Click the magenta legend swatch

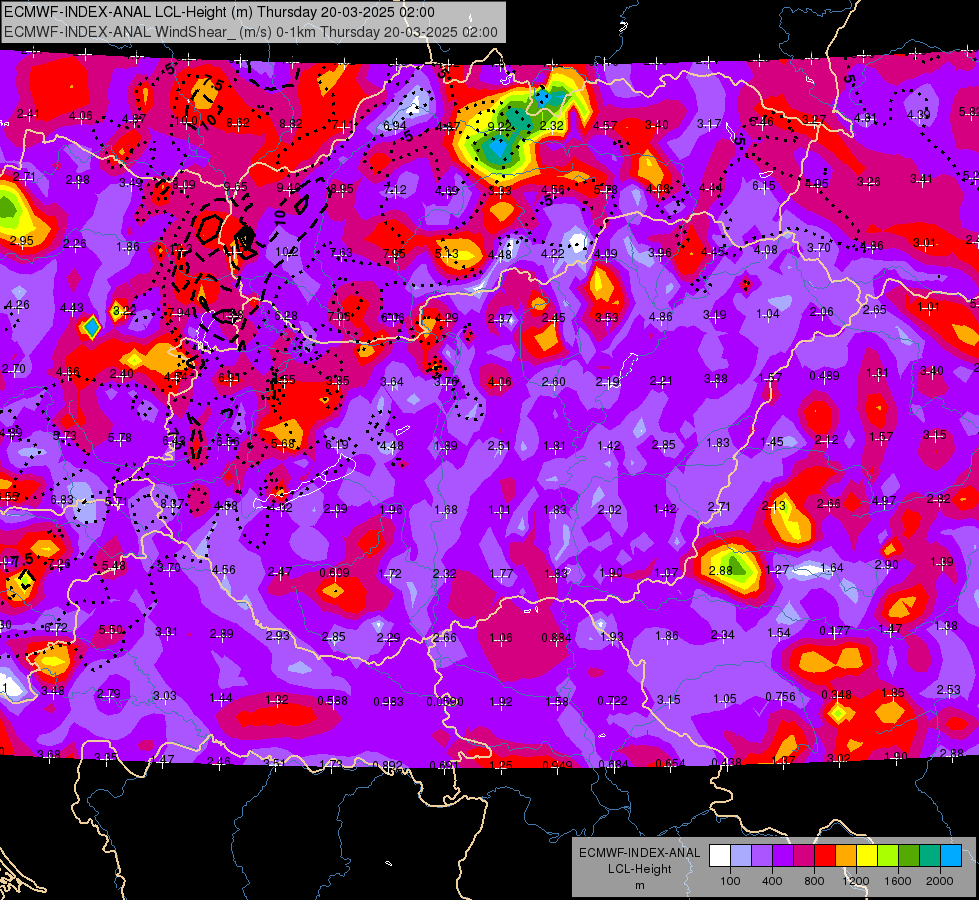pyautogui.click(x=804, y=856)
